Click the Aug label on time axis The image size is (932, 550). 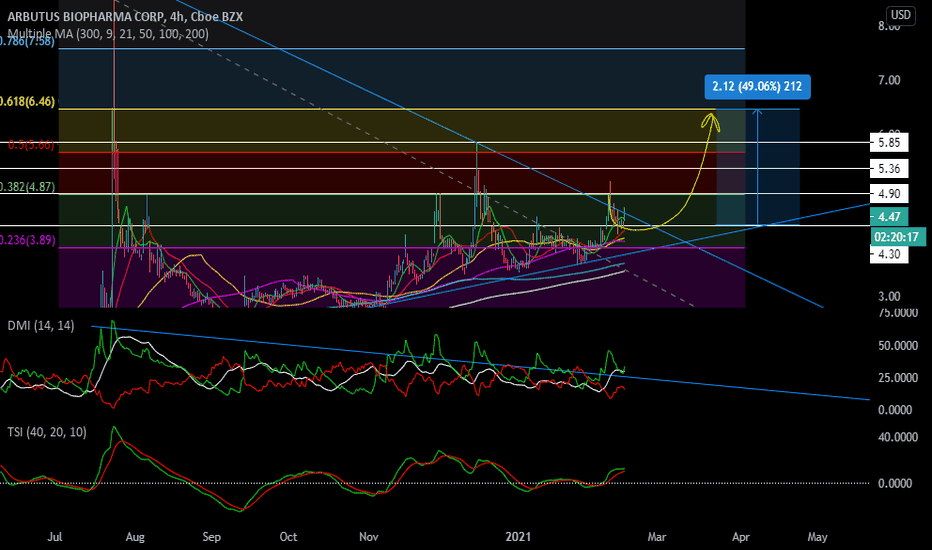coord(135,537)
